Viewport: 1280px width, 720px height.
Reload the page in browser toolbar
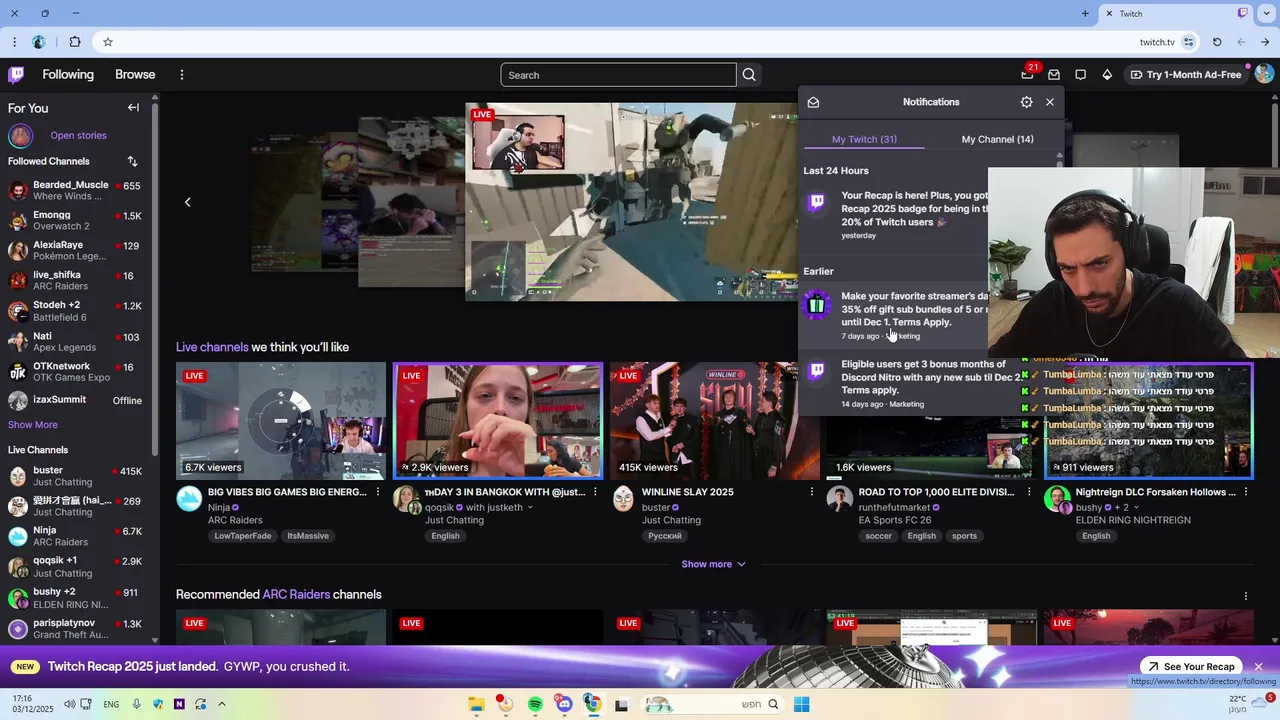point(1217,42)
